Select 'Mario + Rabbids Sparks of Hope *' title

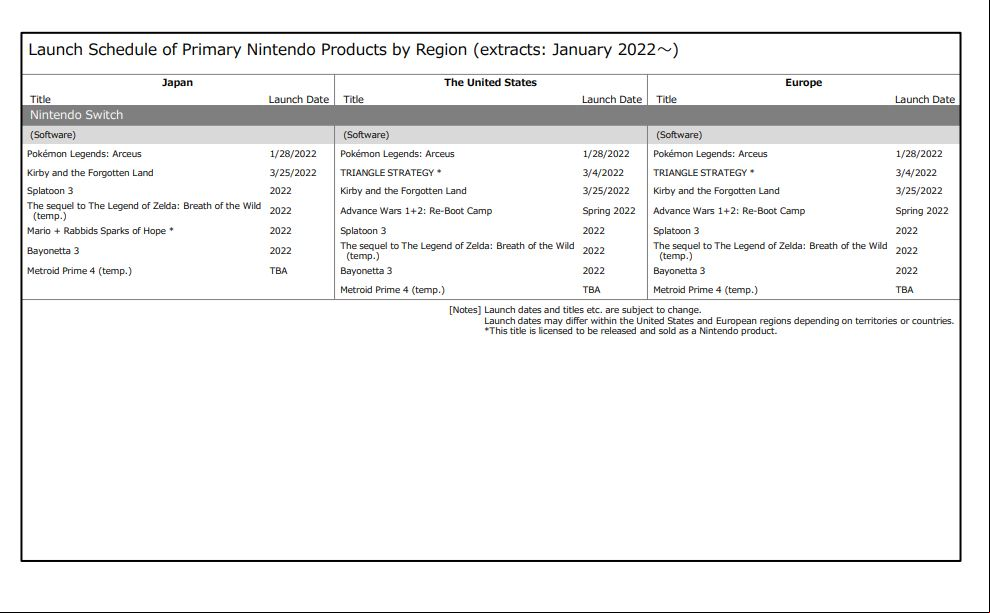[x=100, y=231]
